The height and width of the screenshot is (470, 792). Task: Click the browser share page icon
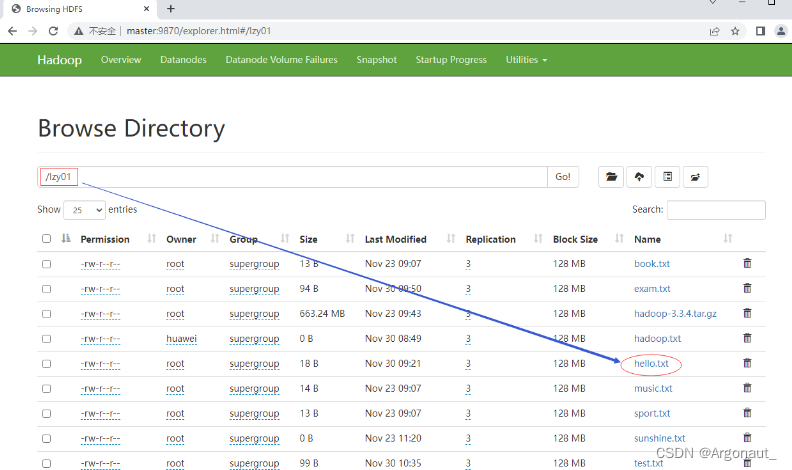tap(714, 31)
